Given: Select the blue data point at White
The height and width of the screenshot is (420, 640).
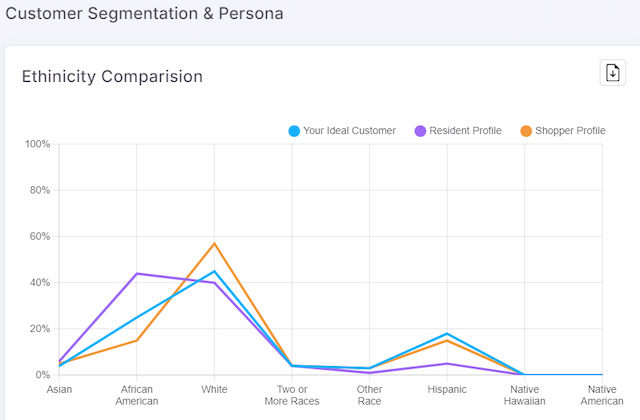Looking at the screenshot, I should point(214,271).
